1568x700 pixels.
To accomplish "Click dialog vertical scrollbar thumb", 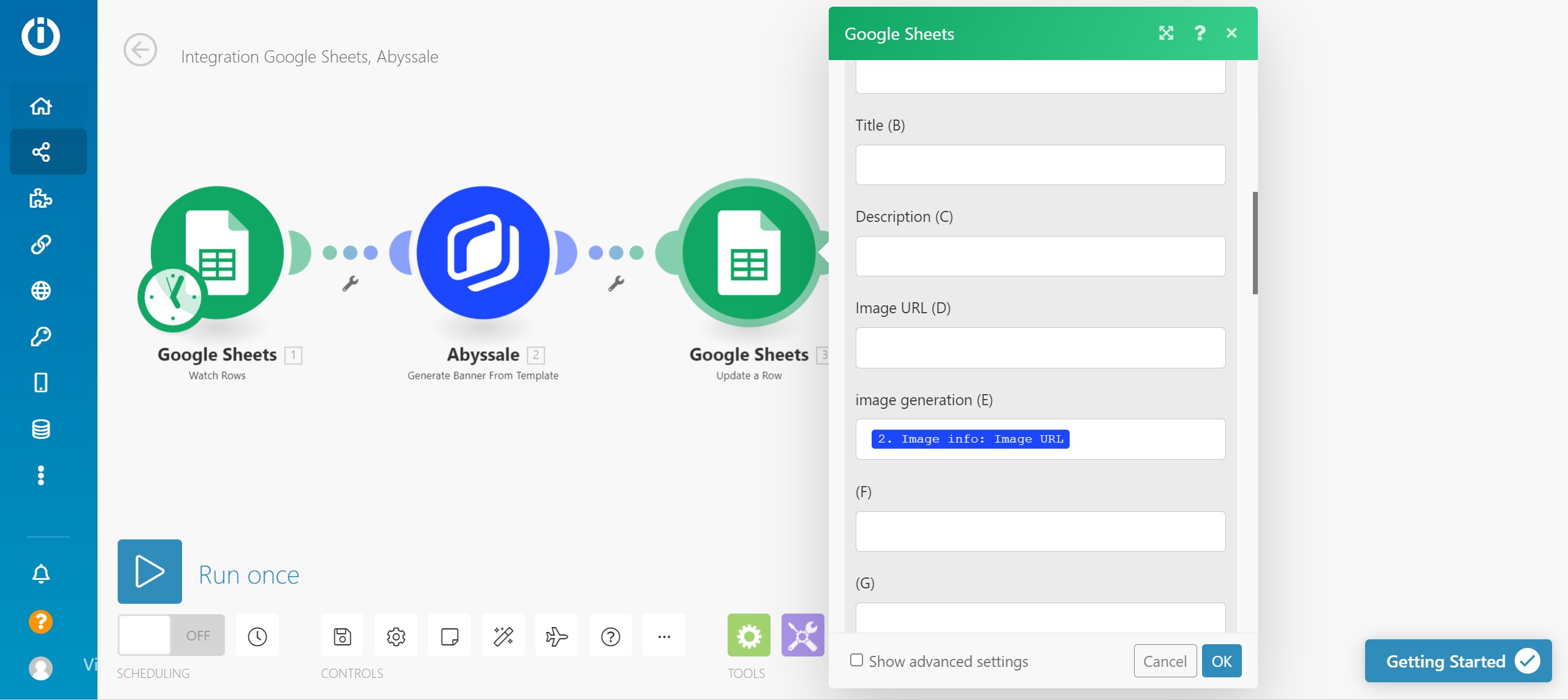I will (x=1255, y=243).
